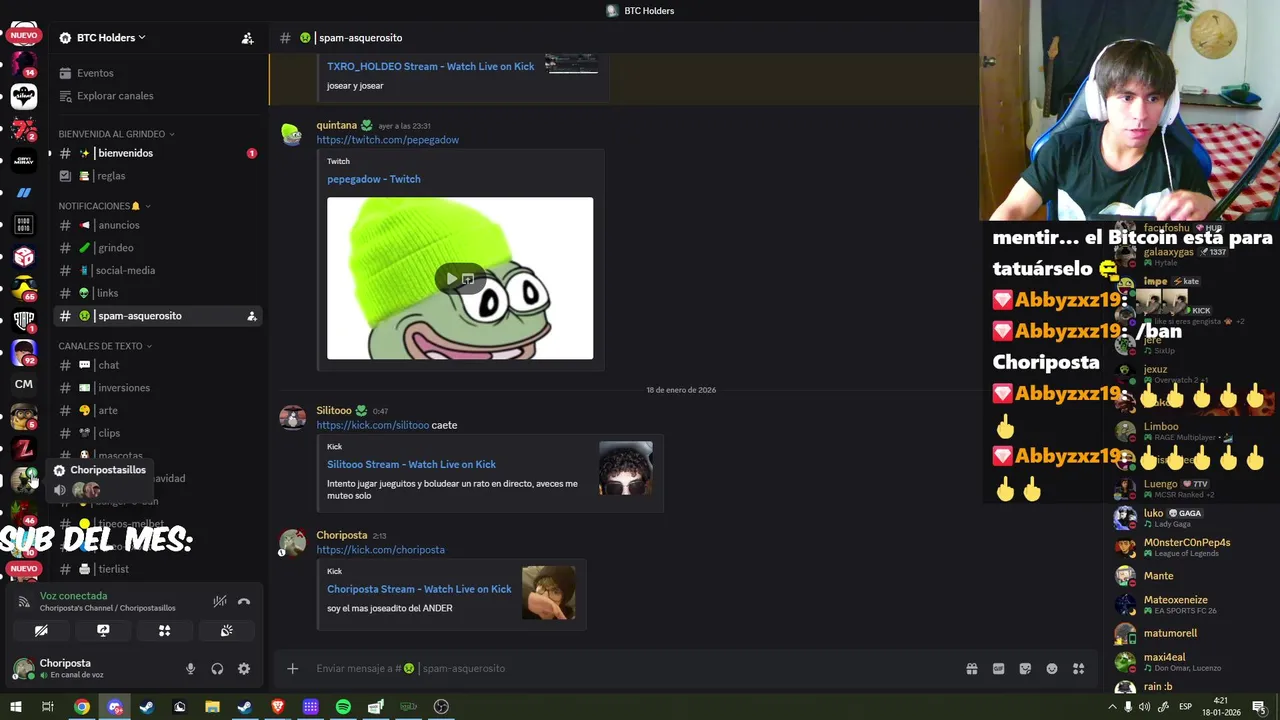This screenshot has height=720, width=1280.
Task: Turn on camera in voice controls
Action: (x=41, y=631)
